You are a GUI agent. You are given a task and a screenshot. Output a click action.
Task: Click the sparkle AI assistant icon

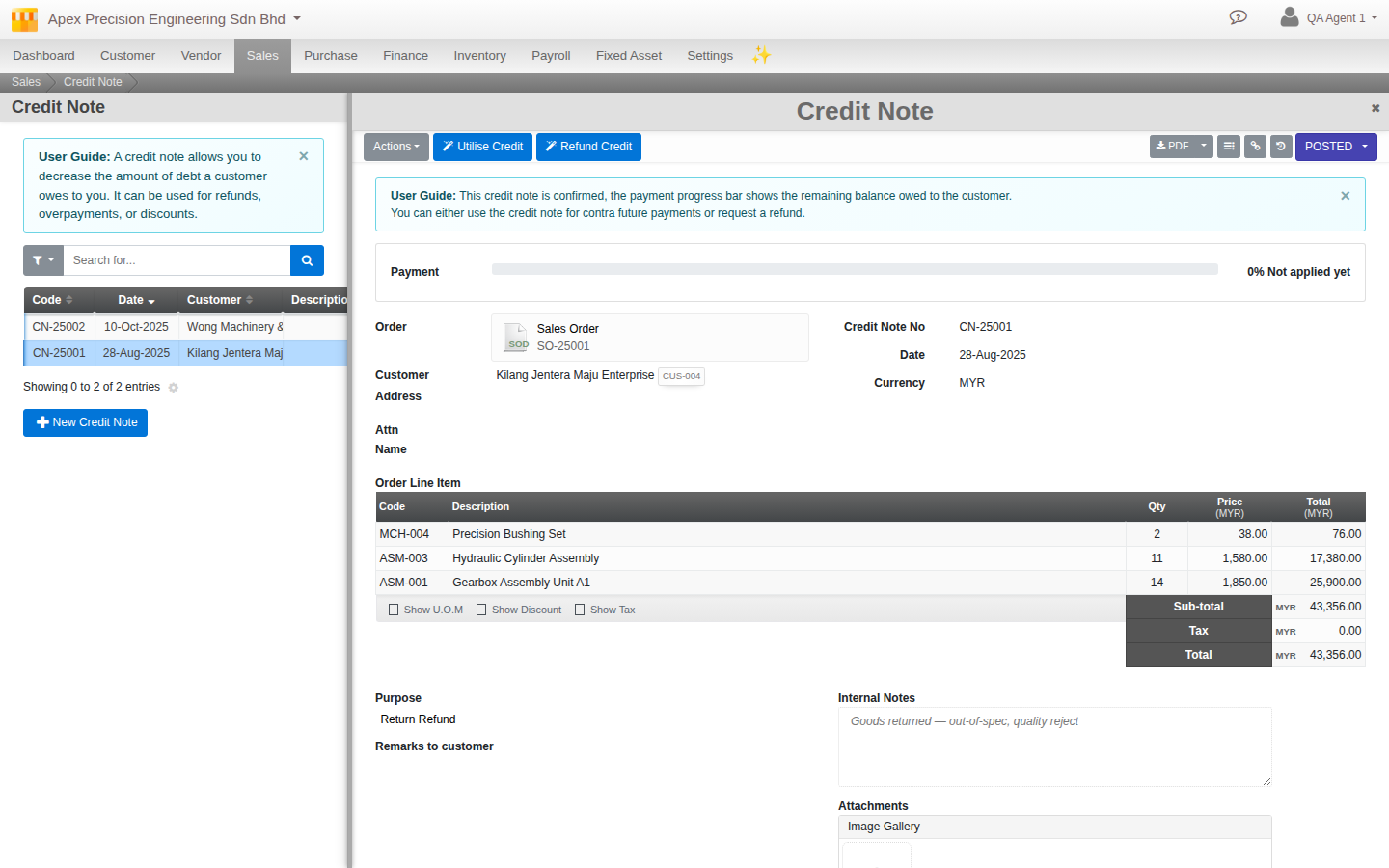761,55
